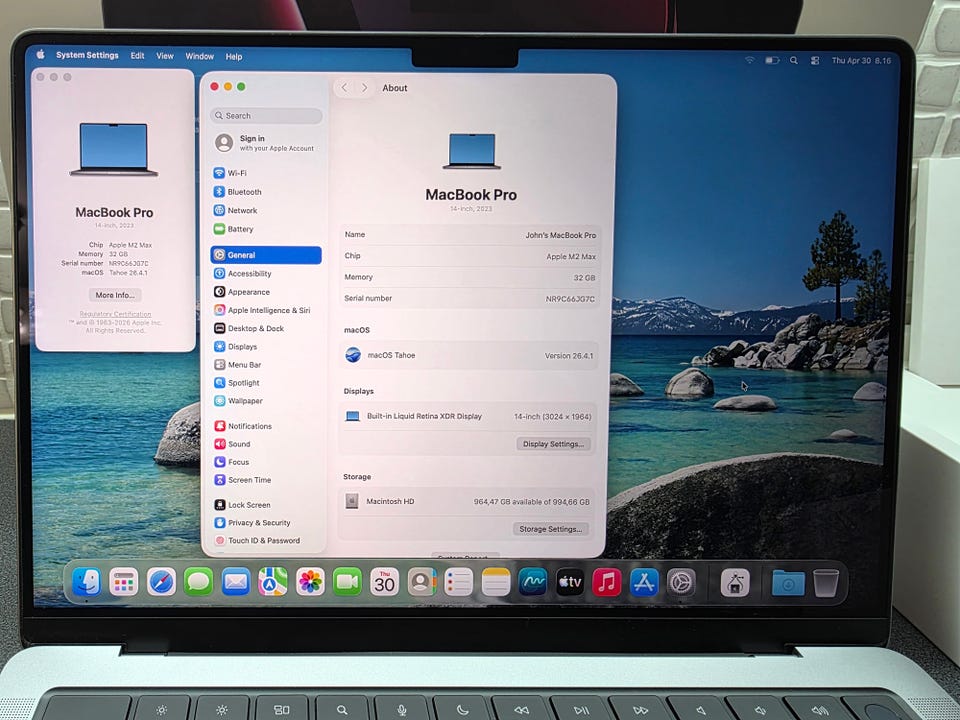This screenshot has height=720, width=960.
Task: Open Finder from the Dock
Action: coord(87,582)
